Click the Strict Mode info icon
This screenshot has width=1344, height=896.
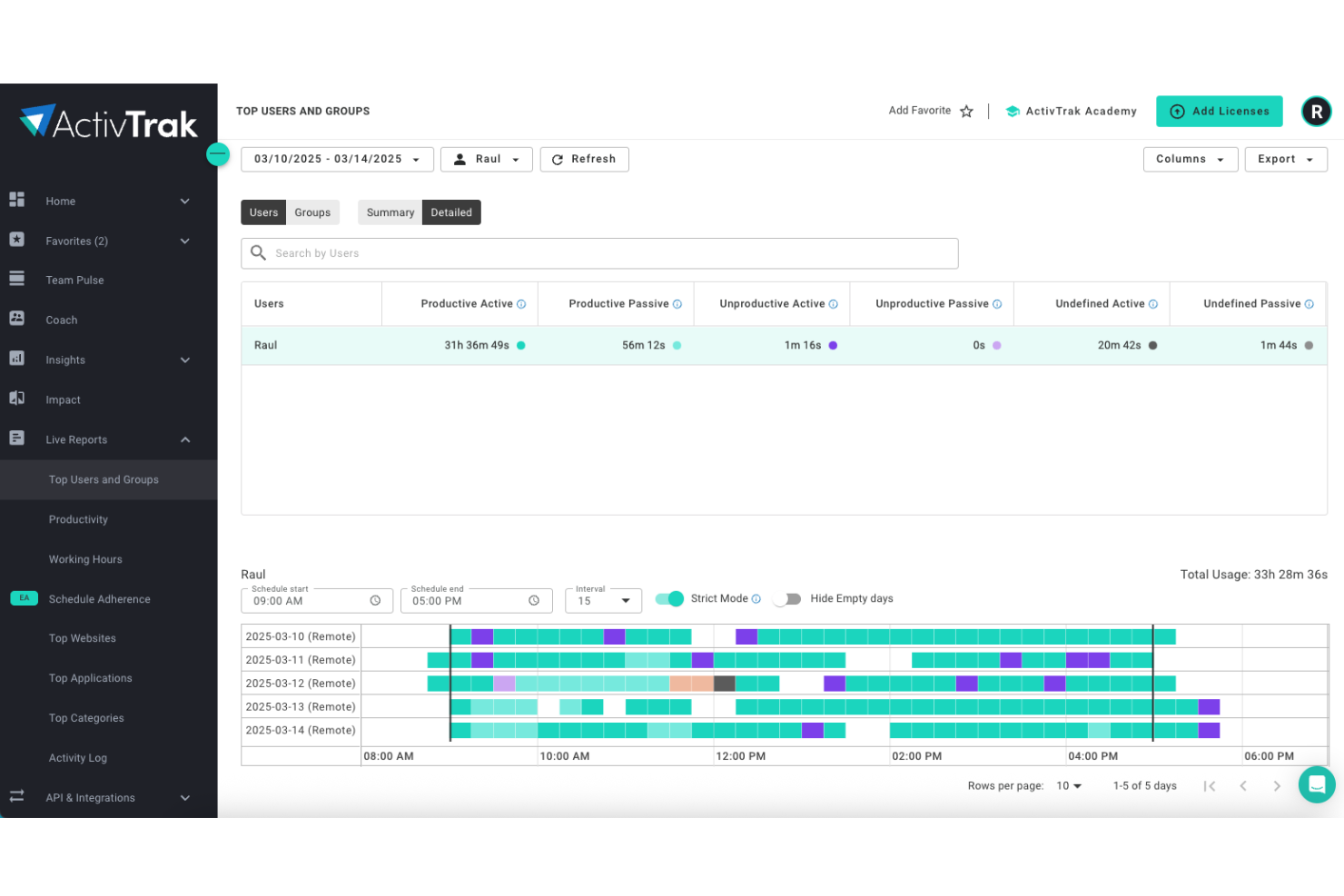756,598
